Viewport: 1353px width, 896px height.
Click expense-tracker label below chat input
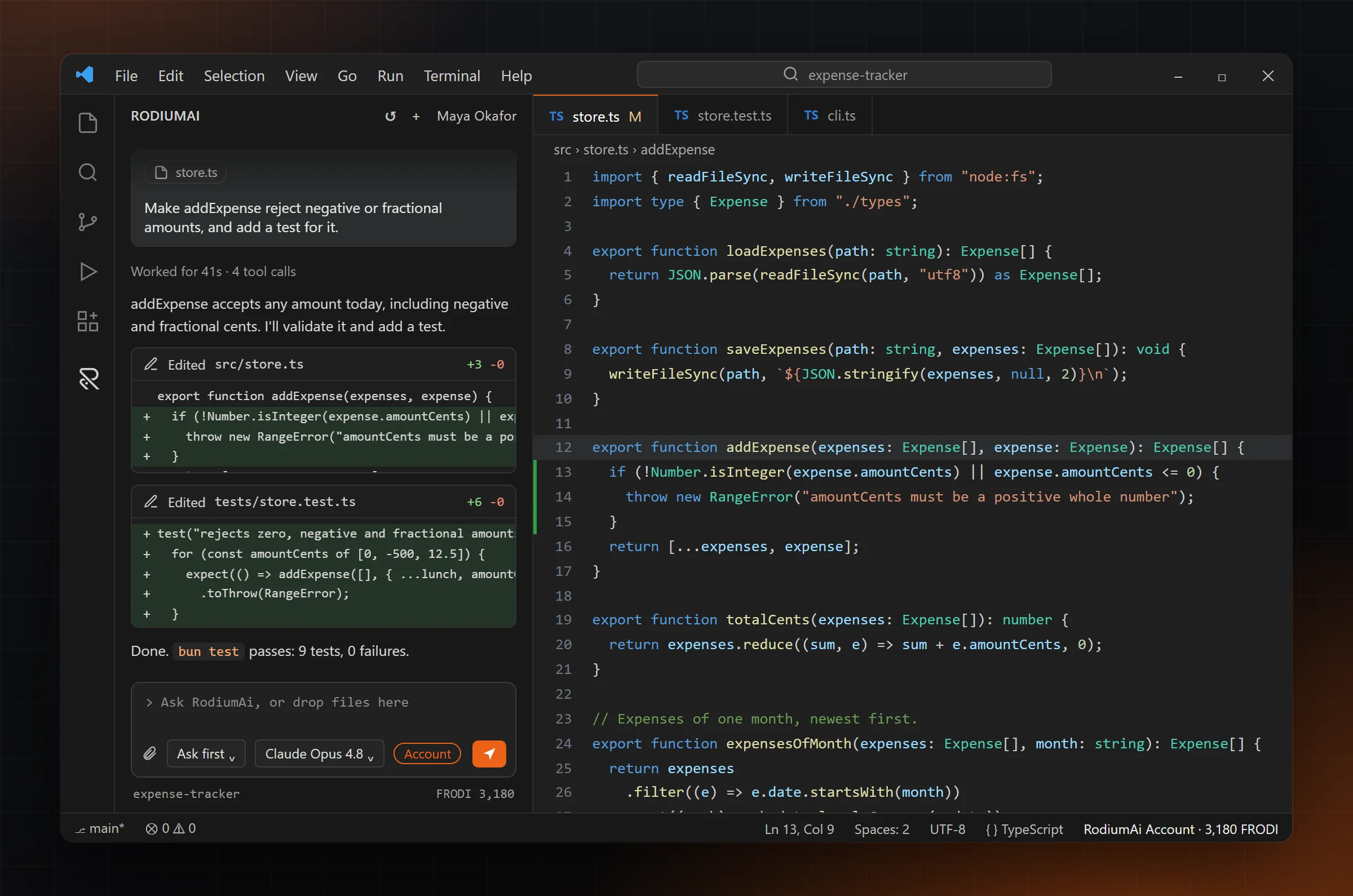tap(187, 793)
